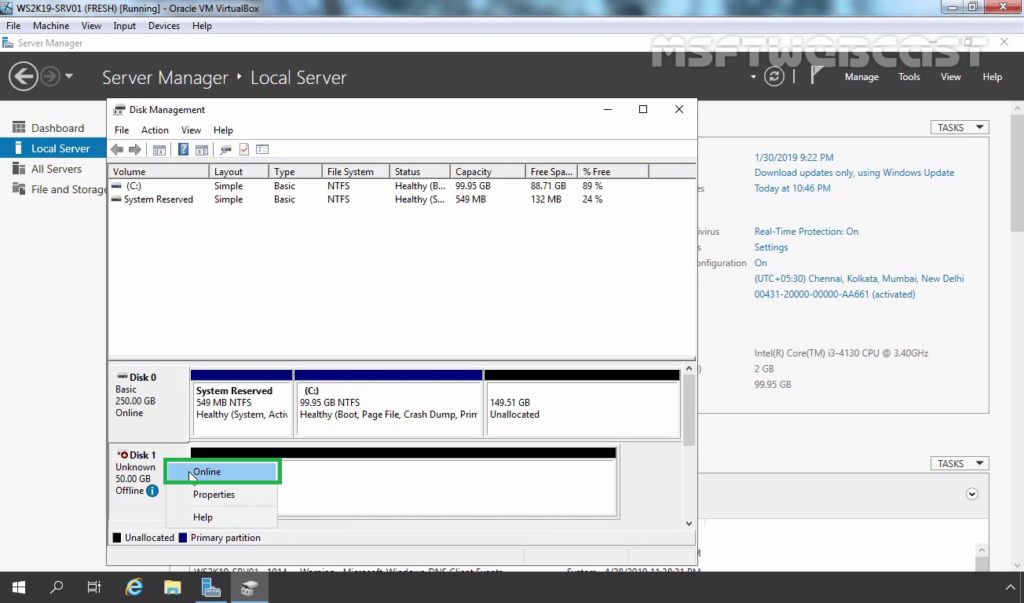Screen dimensions: 1024x603
Task: Toggle the Show/Hide Console Tree toolbar icon
Action: point(159,150)
